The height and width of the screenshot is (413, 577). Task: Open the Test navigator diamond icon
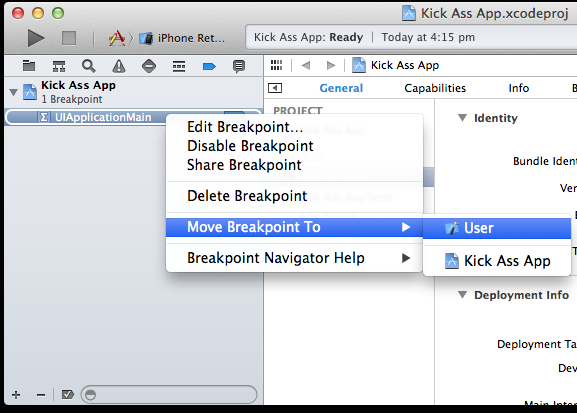[149, 66]
